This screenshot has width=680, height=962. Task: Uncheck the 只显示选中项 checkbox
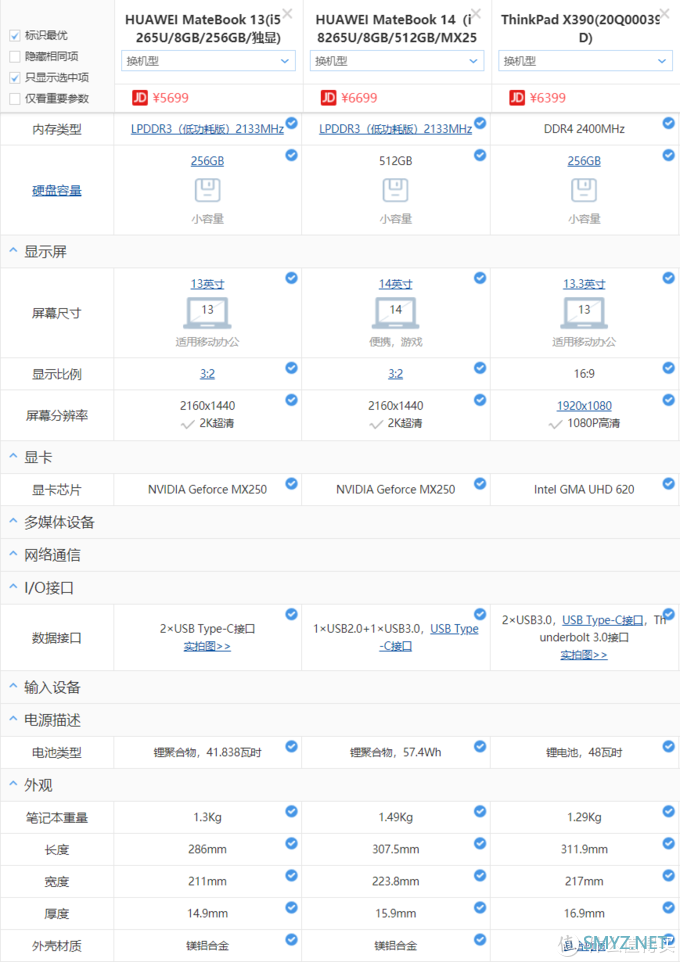point(15,78)
